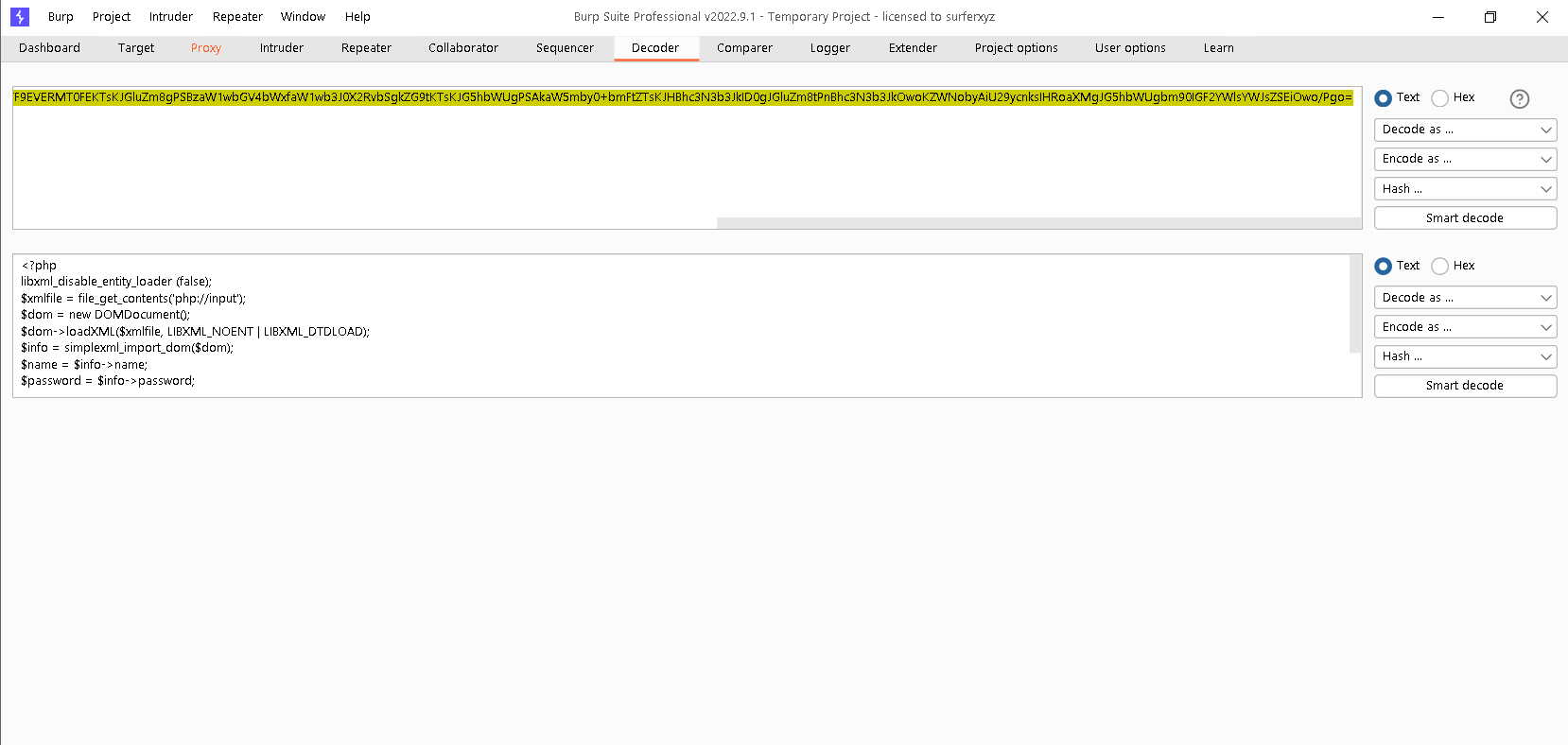Image resolution: width=1568 pixels, height=745 pixels.
Task: Switch to the Proxy tab
Action: [206, 48]
